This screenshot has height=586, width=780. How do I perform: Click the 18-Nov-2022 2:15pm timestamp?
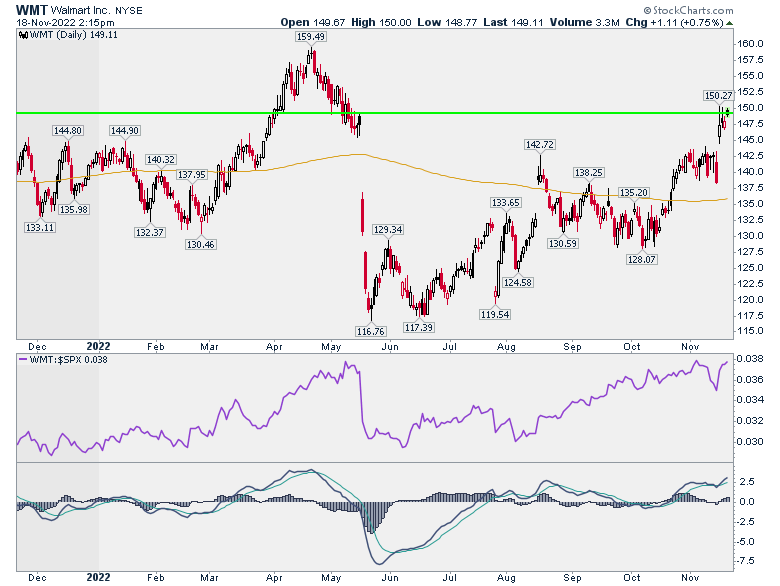point(65,22)
